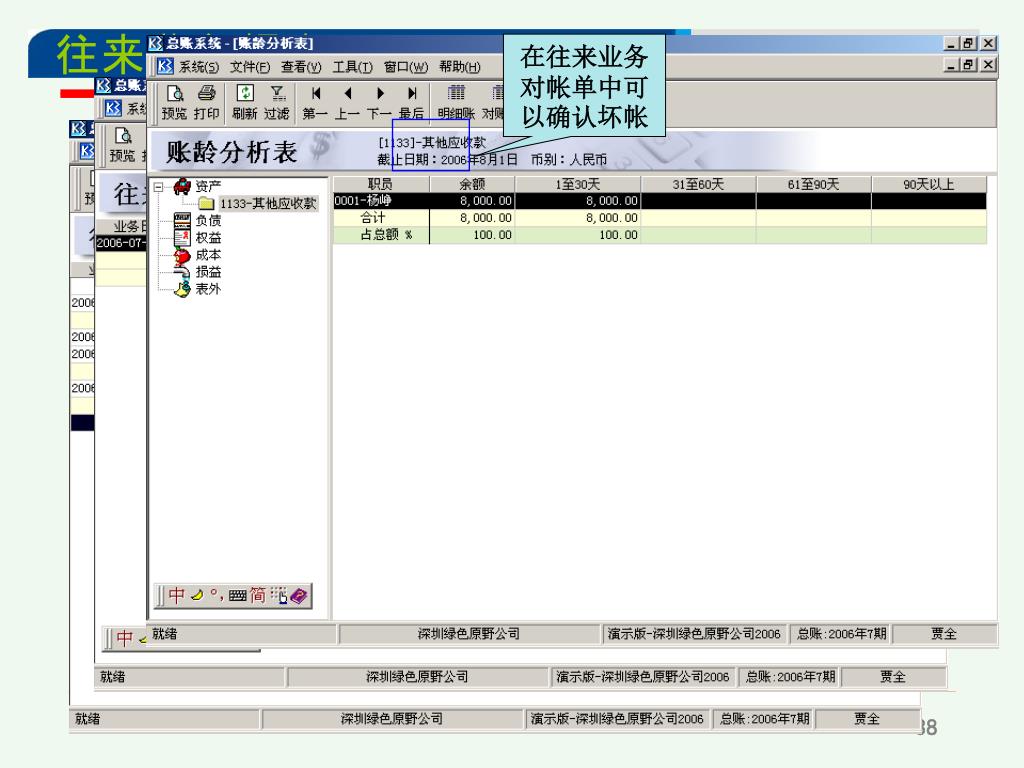The image size is (1024, 768).
Task: Open the 窗口(W) menu
Action: click(406, 67)
